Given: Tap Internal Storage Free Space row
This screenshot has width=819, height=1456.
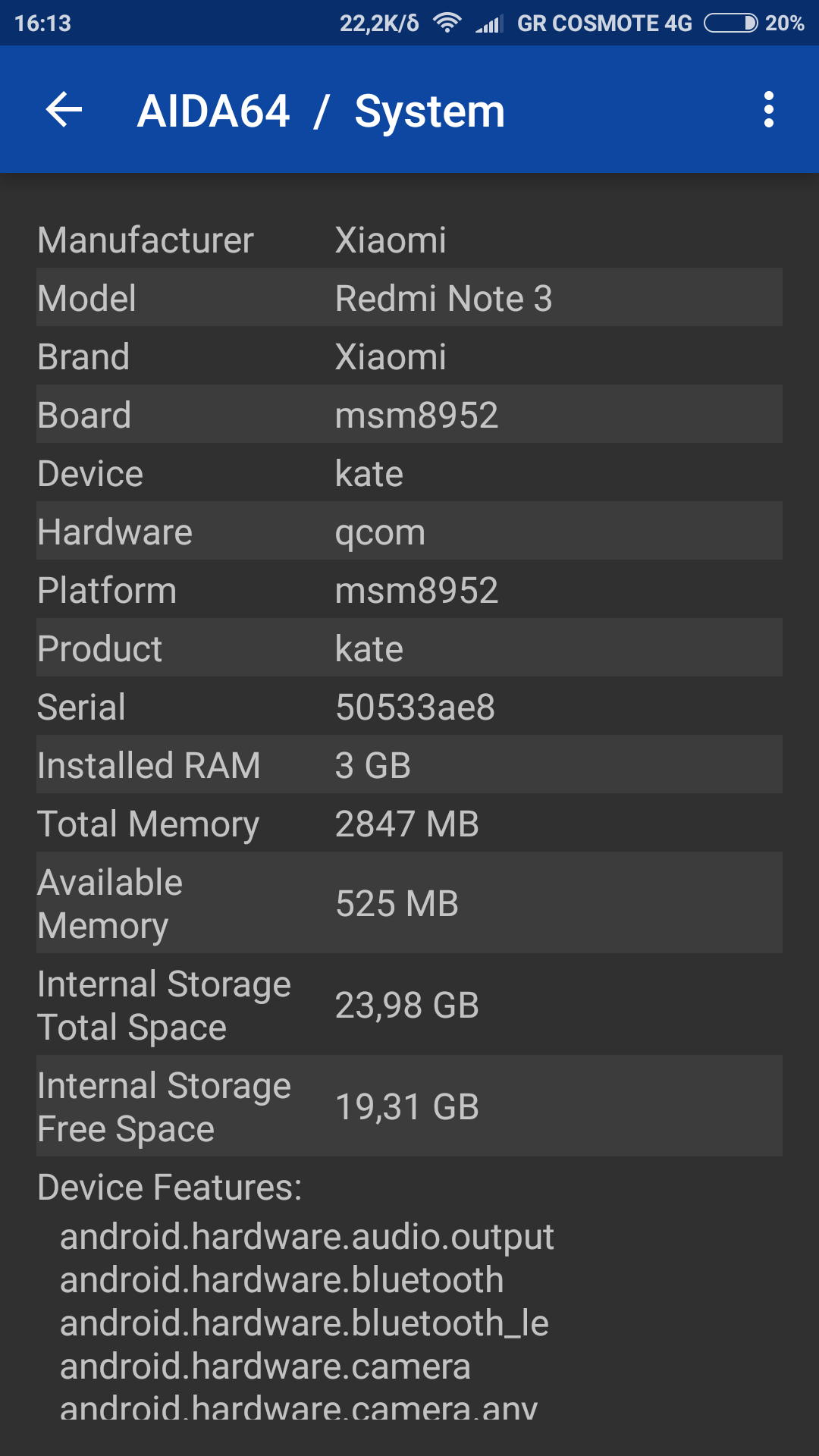Looking at the screenshot, I should [409, 1106].
